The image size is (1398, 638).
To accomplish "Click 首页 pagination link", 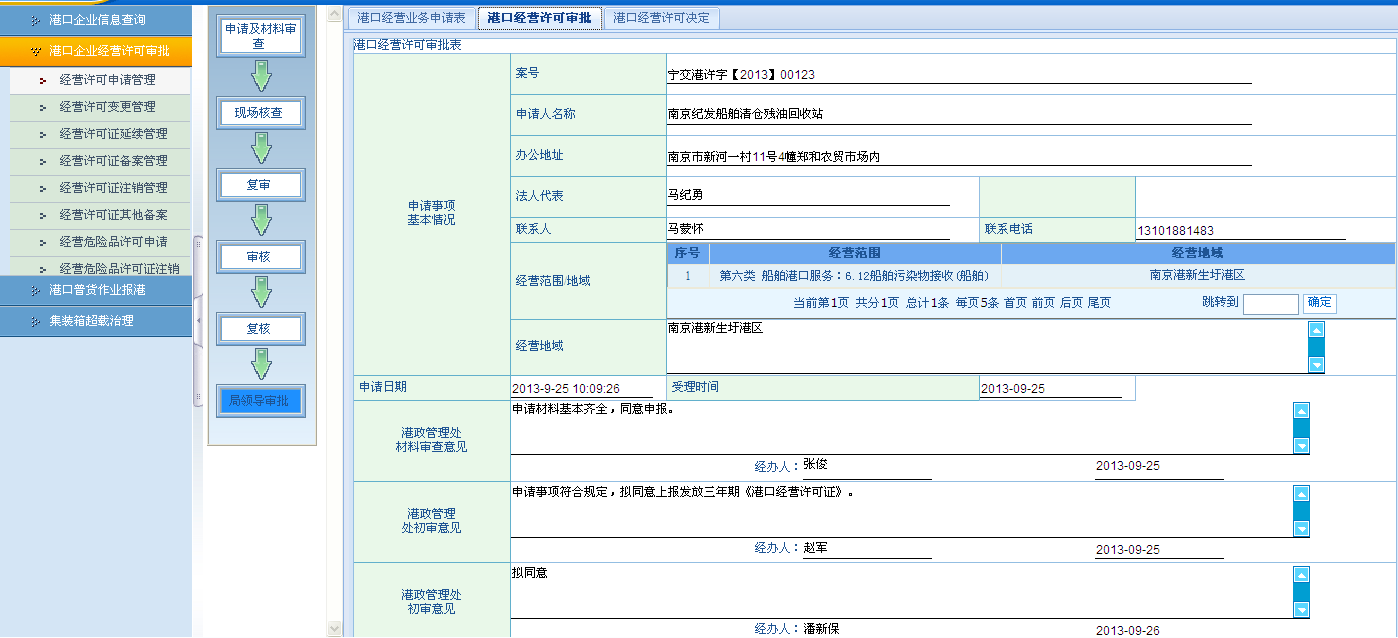I will (1015, 303).
